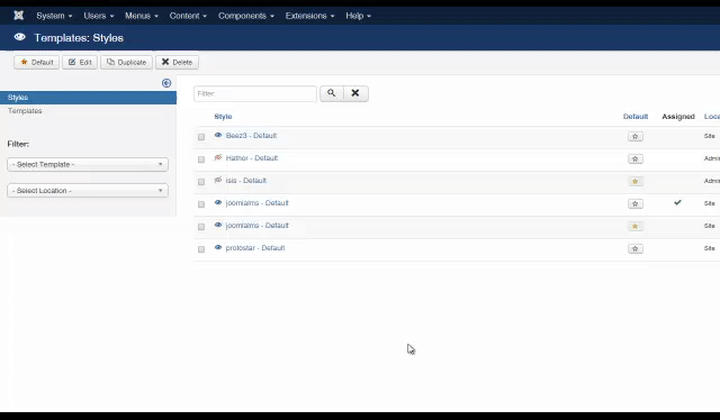Sort by the Style column header
720x420 pixels.
pos(223,117)
